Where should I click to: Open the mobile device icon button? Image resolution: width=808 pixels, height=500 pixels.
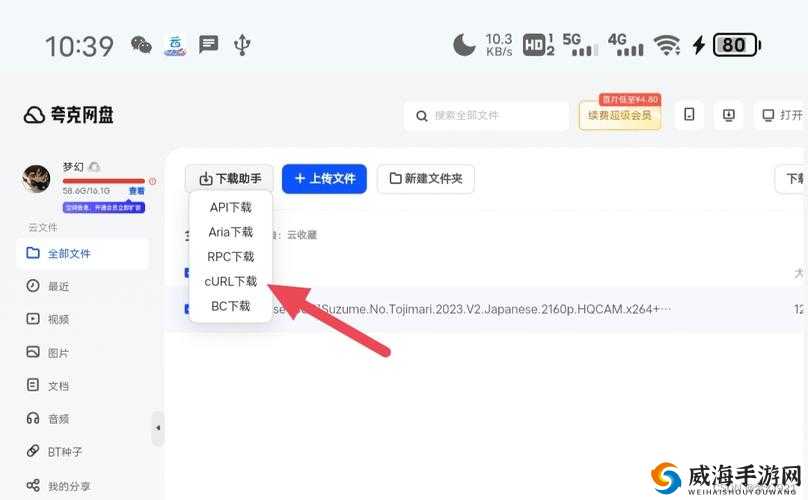(x=689, y=114)
